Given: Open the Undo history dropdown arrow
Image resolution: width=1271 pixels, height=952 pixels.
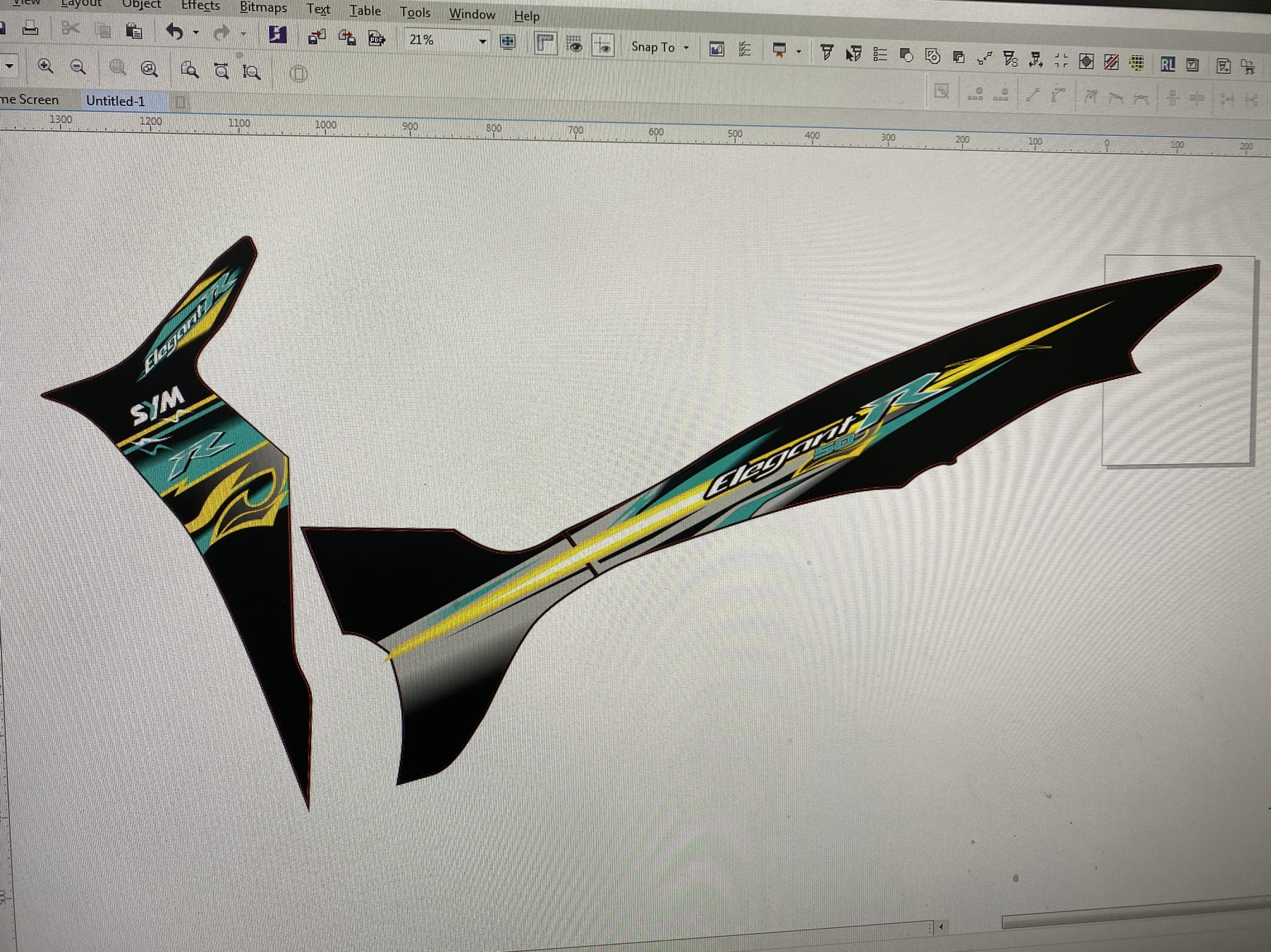Looking at the screenshot, I should tap(196, 32).
